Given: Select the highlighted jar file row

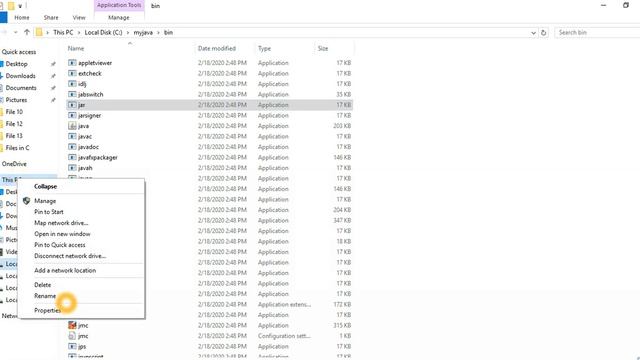Looking at the screenshot, I should (210, 105).
